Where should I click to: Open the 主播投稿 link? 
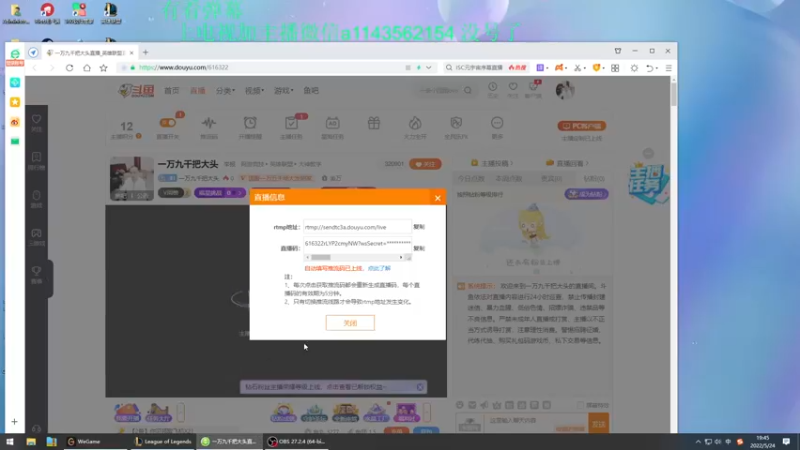(x=492, y=163)
